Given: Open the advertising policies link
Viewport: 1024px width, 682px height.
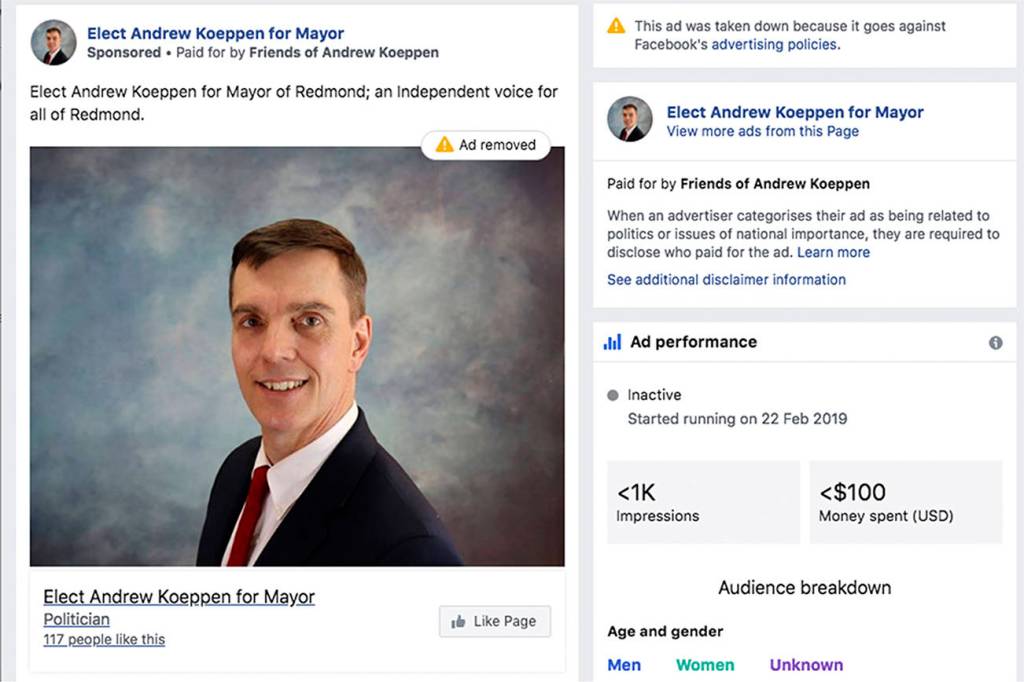Looking at the screenshot, I should (x=775, y=44).
